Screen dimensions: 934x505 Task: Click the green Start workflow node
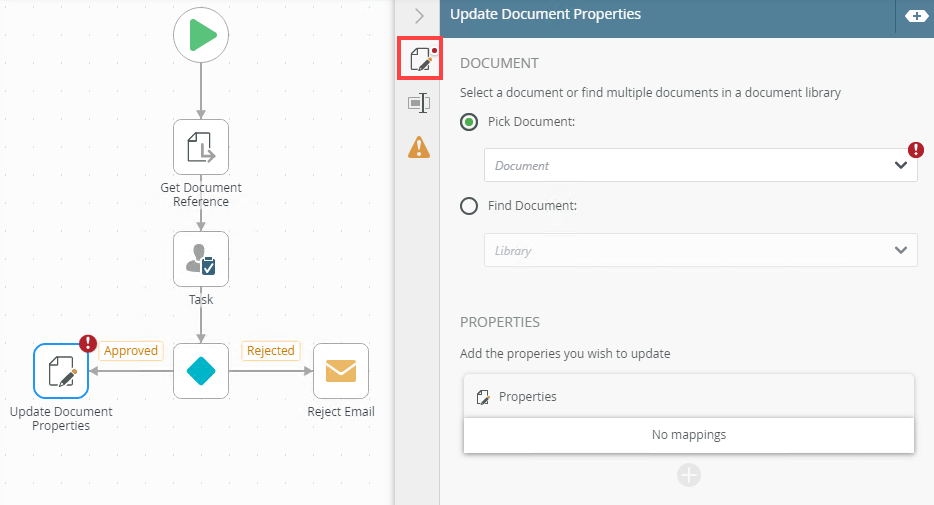pyautogui.click(x=201, y=35)
